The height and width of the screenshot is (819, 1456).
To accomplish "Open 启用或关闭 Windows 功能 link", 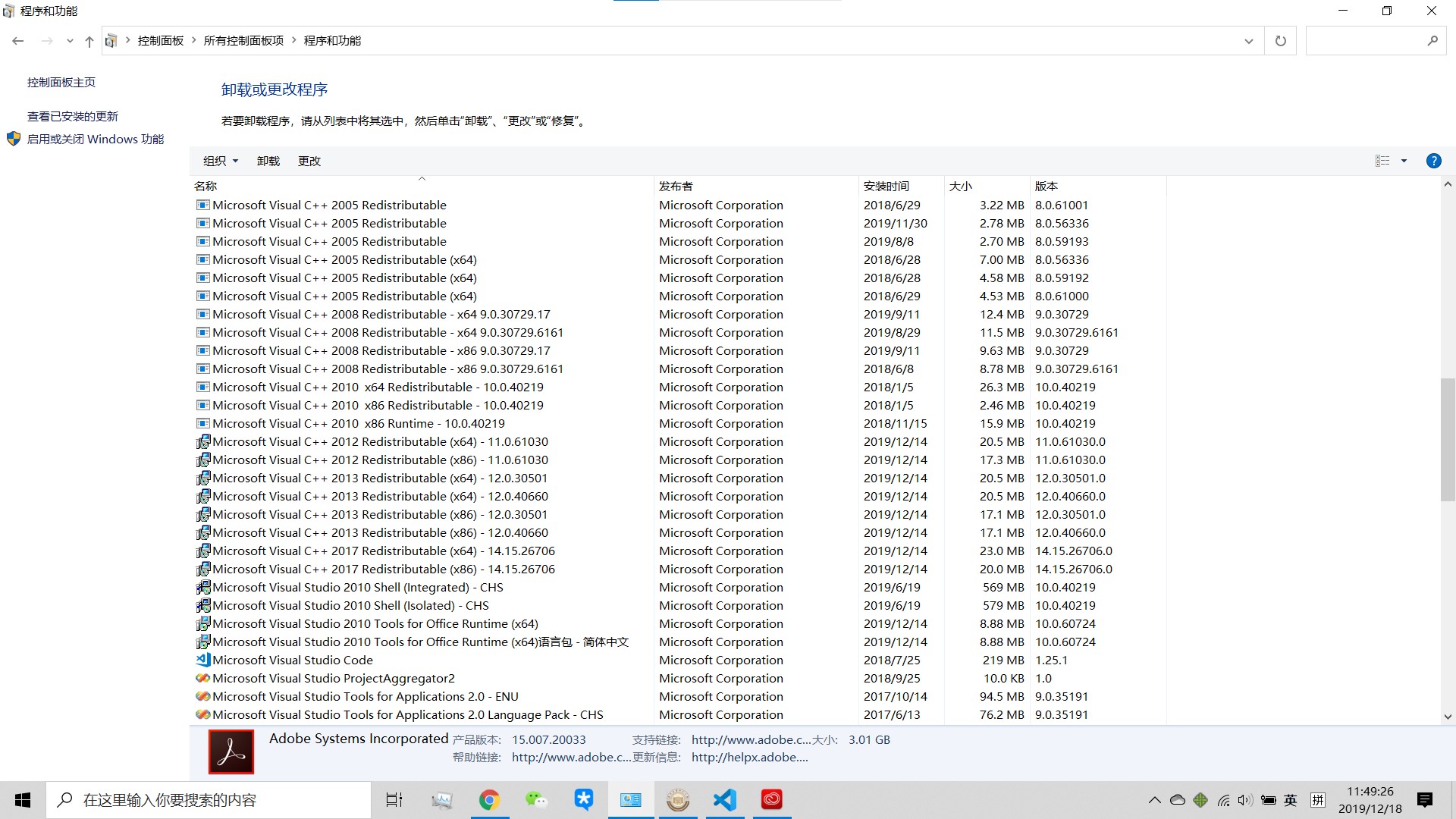I will point(96,140).
